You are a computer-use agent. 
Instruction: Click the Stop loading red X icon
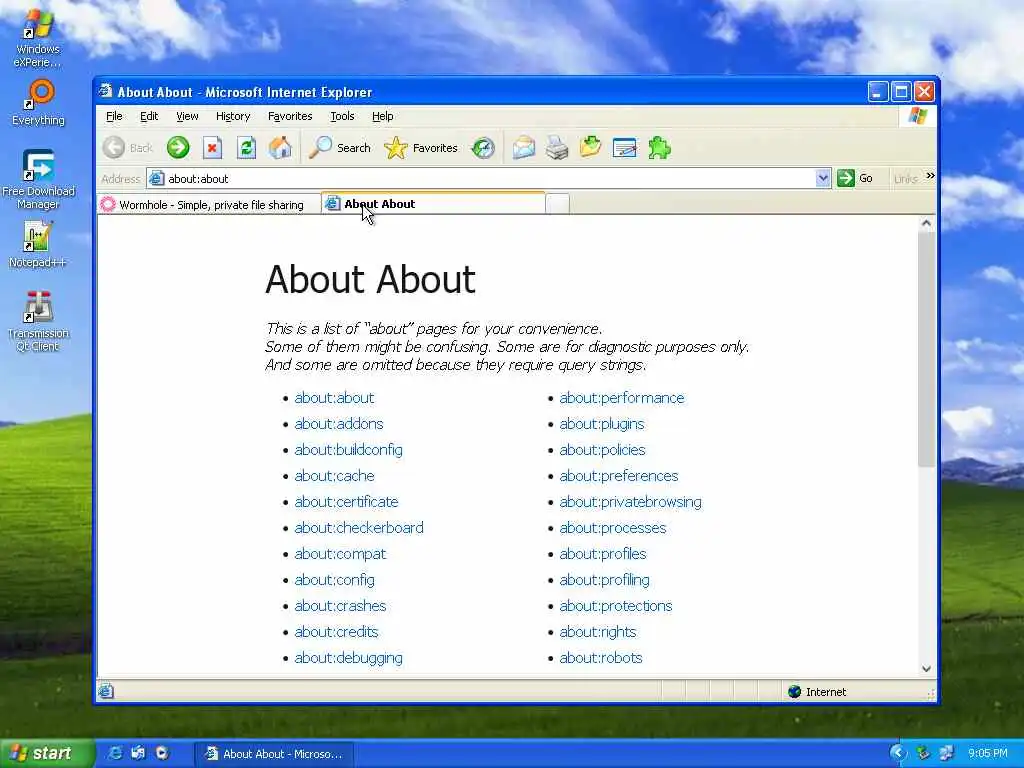pos(212,148)
